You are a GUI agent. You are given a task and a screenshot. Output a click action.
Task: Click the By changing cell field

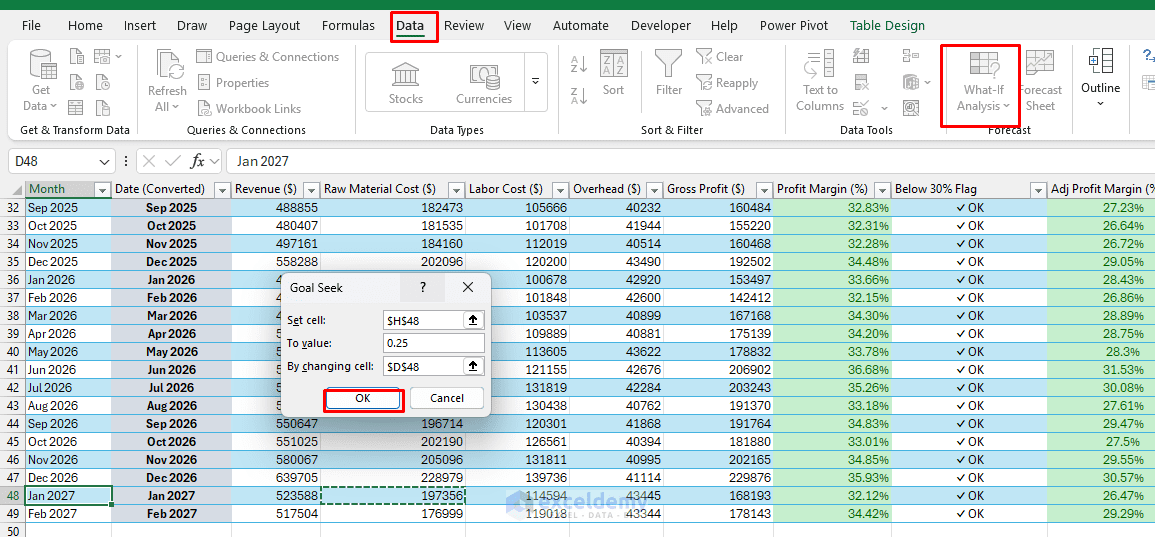(x=424, y=366)
